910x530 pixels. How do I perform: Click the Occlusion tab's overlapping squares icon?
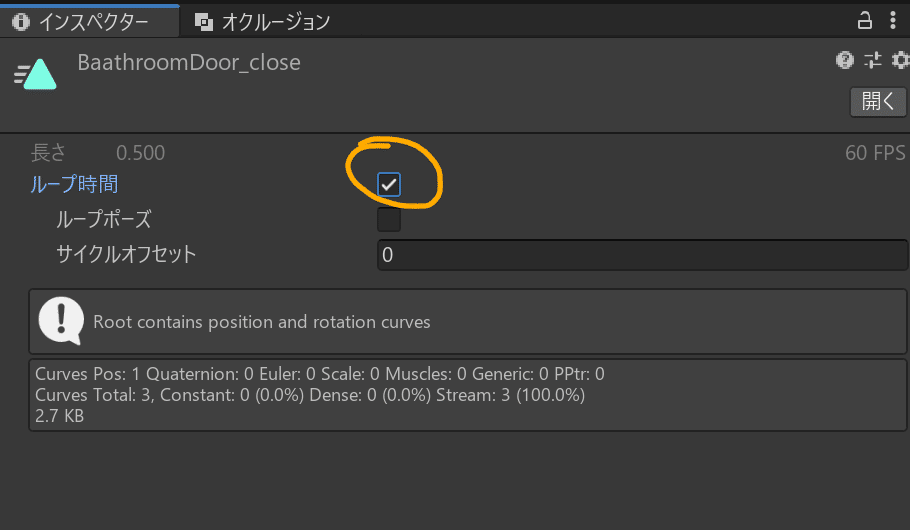[204, 20]
